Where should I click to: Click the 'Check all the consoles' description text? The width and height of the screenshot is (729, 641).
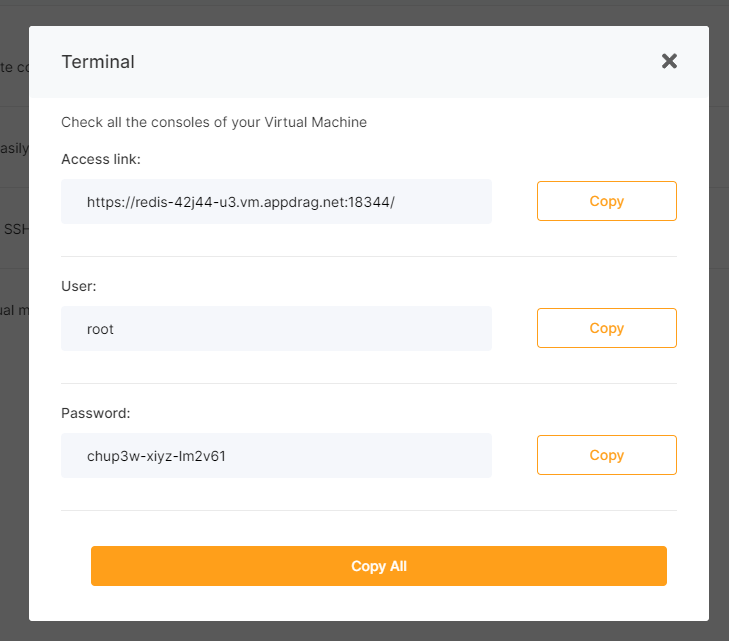(x=214, y=122)
